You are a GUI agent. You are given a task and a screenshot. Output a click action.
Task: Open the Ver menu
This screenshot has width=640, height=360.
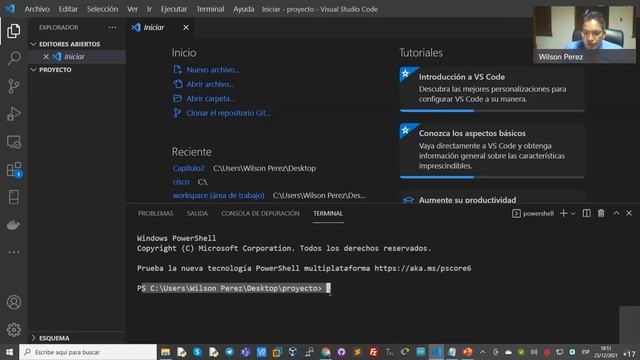[x=132, y=9]
